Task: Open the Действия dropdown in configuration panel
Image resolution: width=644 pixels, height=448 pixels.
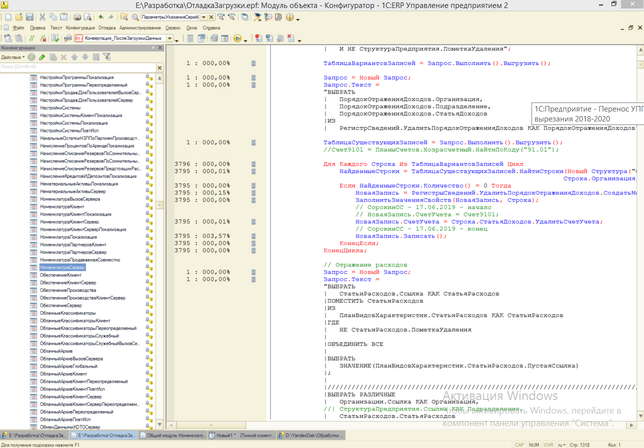Action: [x=14, y=57]
